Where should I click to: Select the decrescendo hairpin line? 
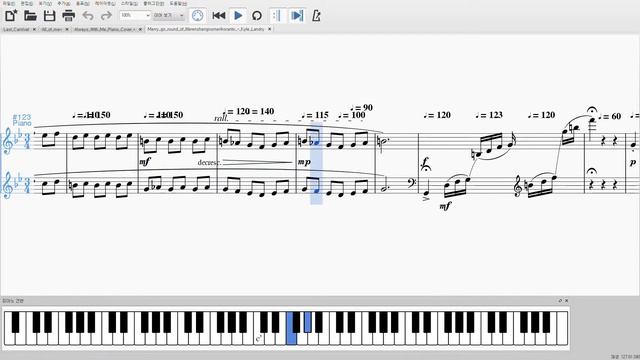(258, 162)
